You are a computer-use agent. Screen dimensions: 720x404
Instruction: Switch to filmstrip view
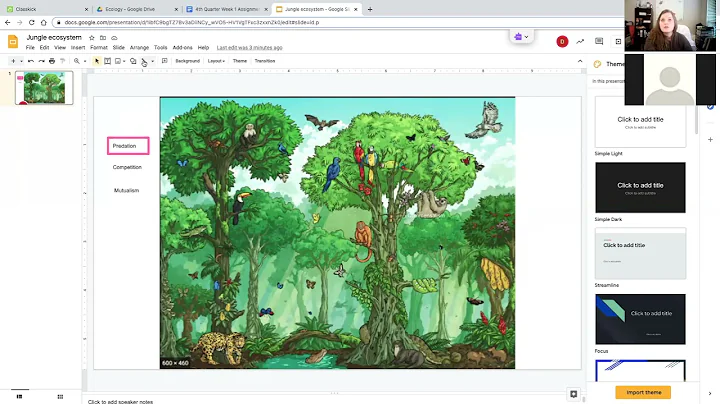(19, 397)
